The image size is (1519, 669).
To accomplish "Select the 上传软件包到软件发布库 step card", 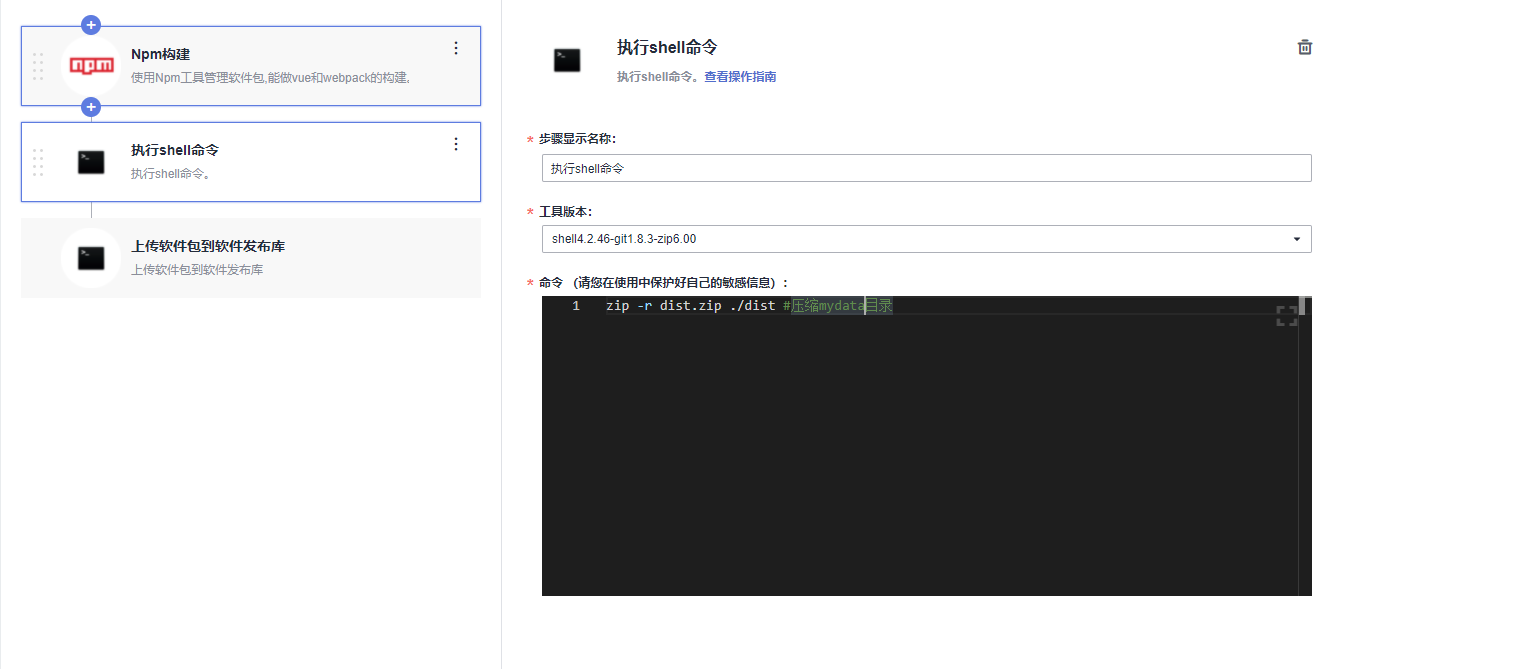I will pyautogui.click(x=250, y=258).
